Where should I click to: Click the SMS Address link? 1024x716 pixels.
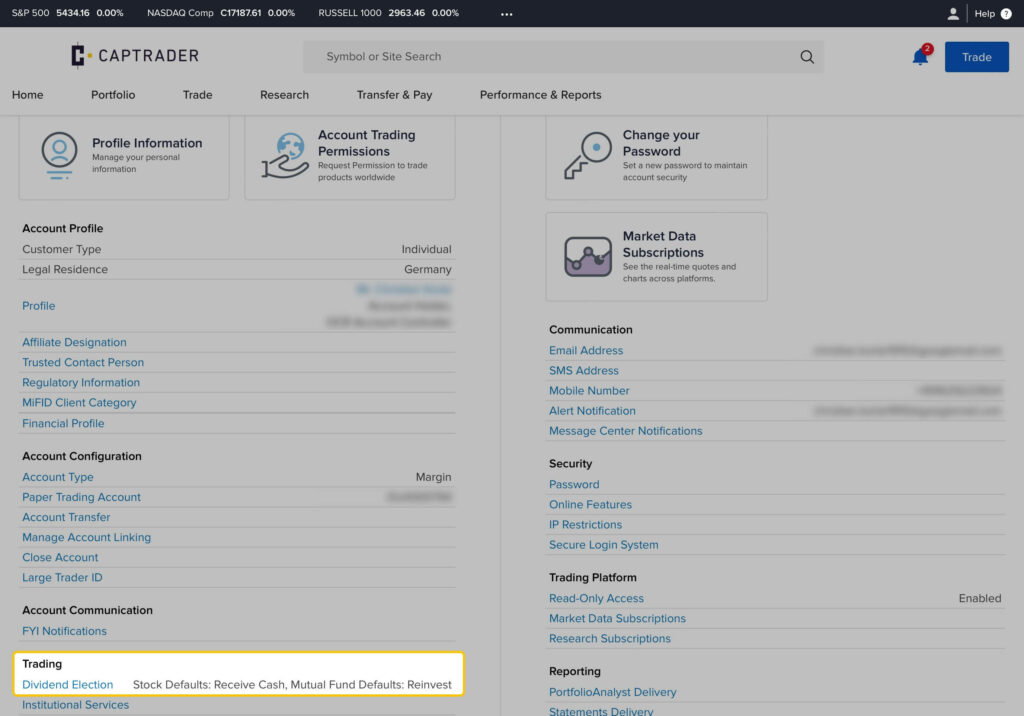click(583, 371)
